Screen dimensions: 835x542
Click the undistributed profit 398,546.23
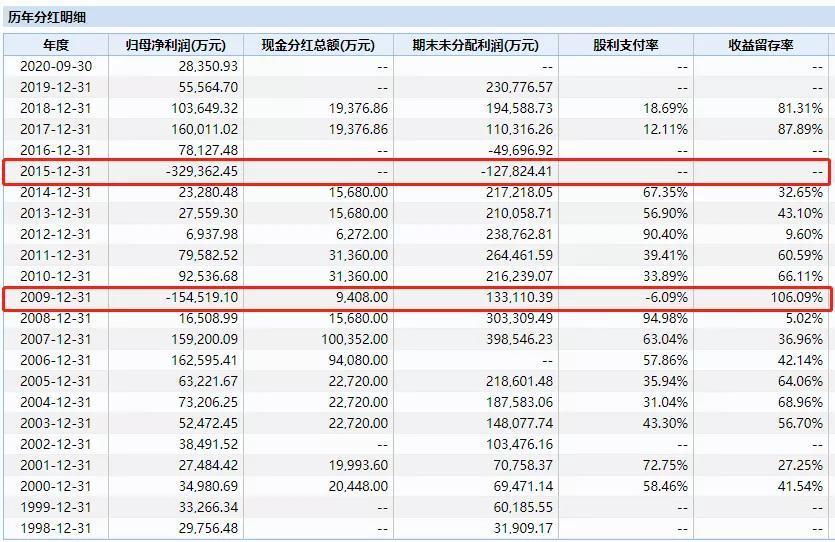(519, 339)
